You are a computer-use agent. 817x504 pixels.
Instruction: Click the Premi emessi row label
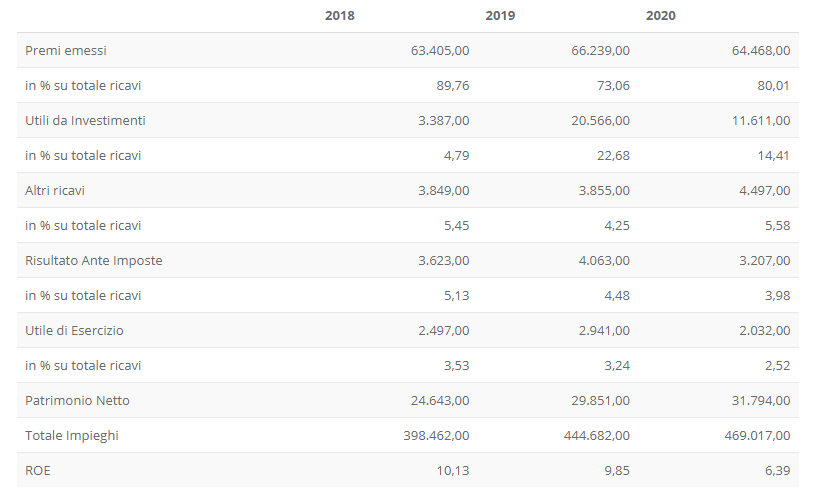coord(66,51)
